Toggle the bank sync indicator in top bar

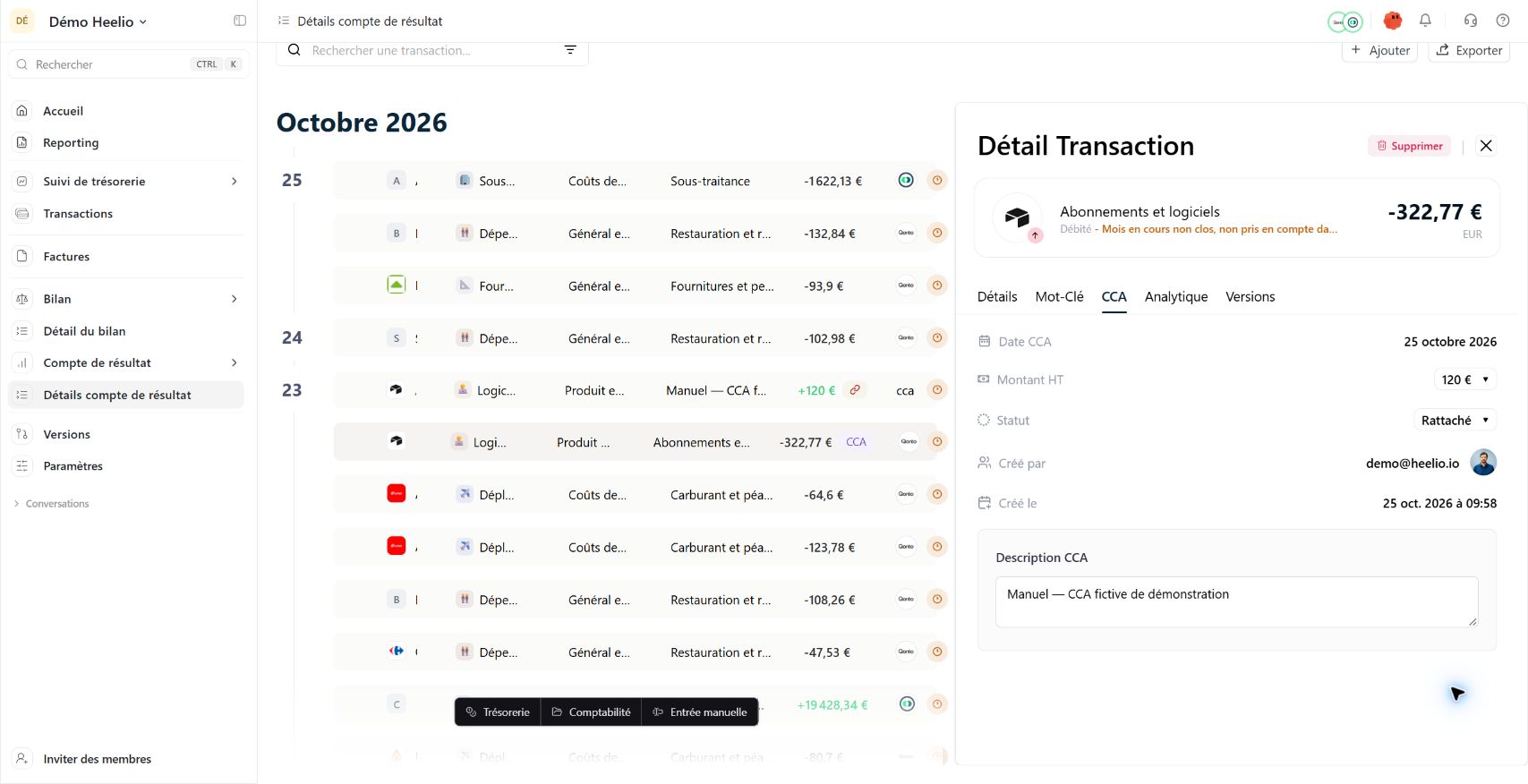coord(1344,21)
